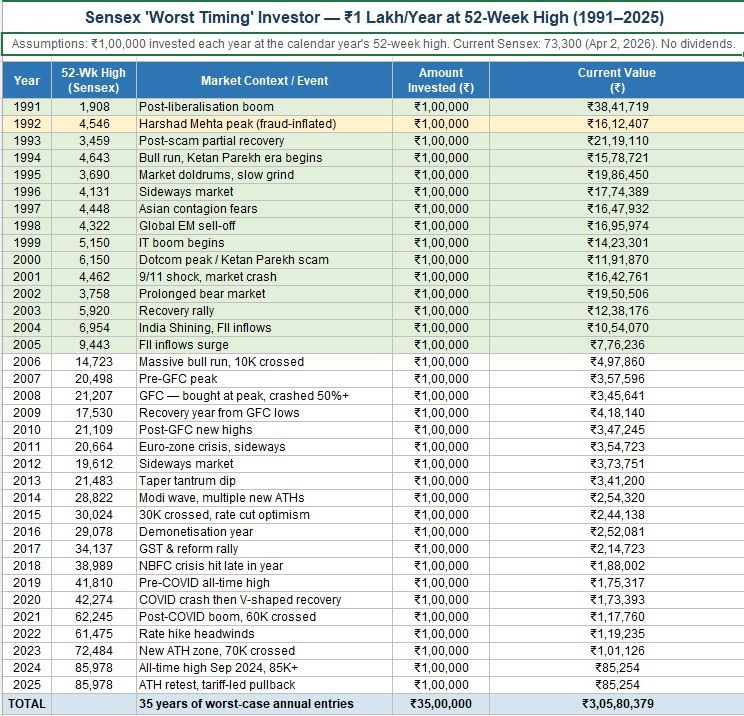Screen dimensions: 744x716
Task: Select 'GFC — bought at peak, crashed 50%+' cell
Action: (264, 396)
